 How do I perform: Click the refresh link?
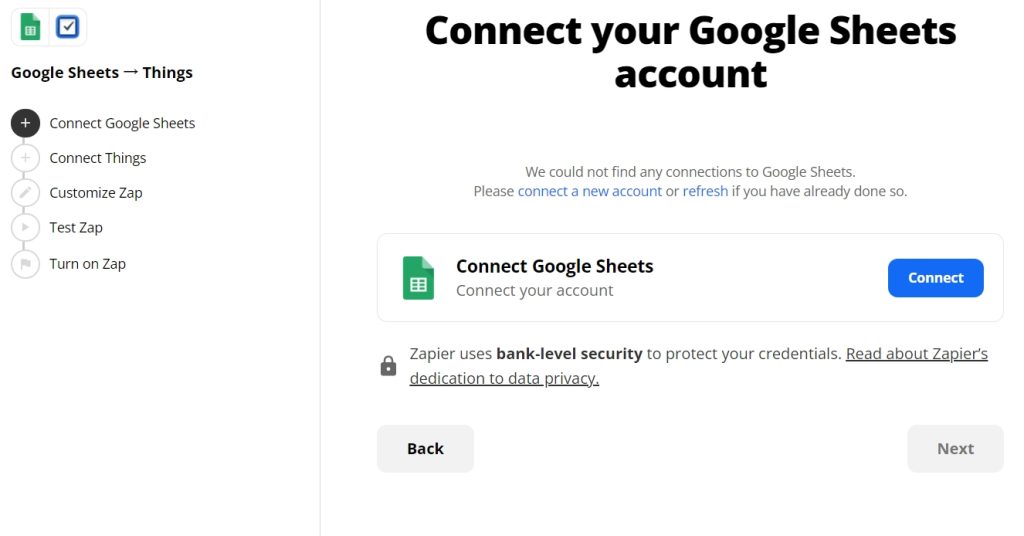[x=705, y=191]
